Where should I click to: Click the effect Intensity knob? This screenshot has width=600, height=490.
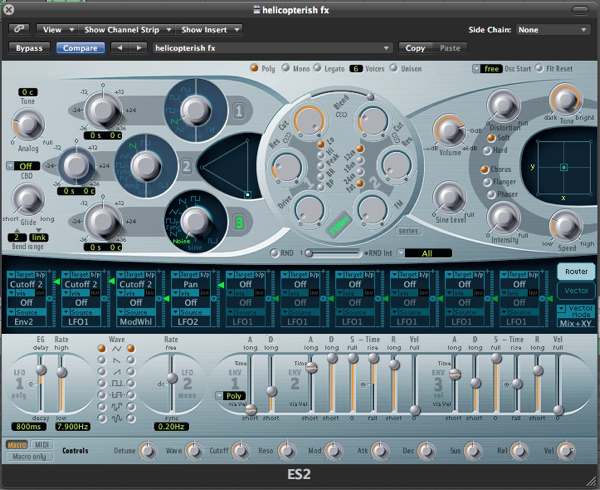(x=503, y=217)
